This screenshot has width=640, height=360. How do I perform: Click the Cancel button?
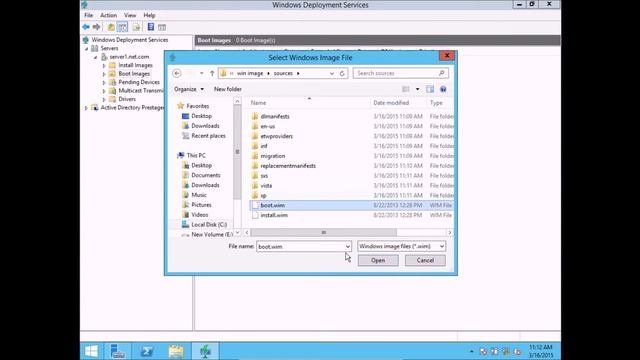pyautogui.click(x=425, y=260)
